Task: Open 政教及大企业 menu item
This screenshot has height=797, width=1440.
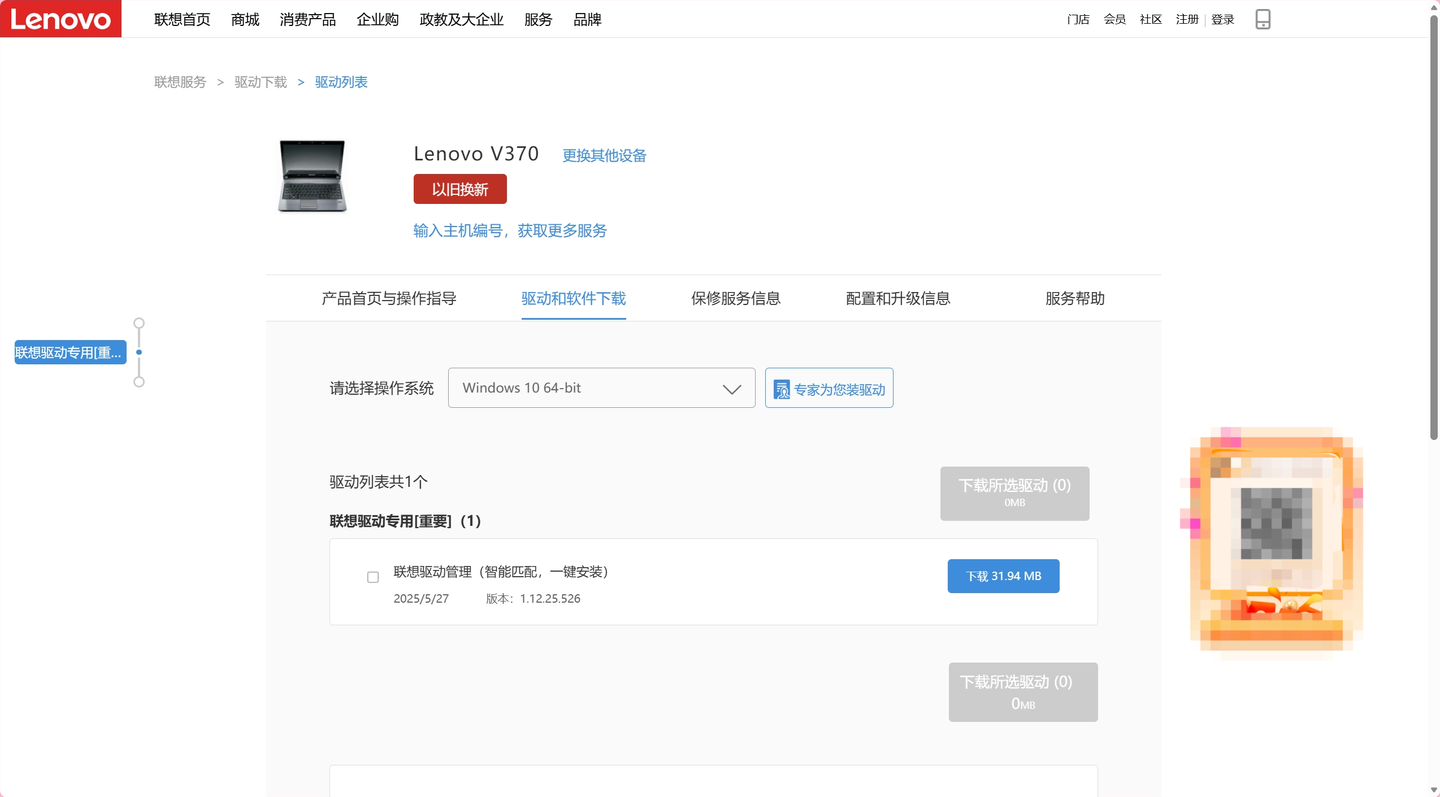Action: 462,20
